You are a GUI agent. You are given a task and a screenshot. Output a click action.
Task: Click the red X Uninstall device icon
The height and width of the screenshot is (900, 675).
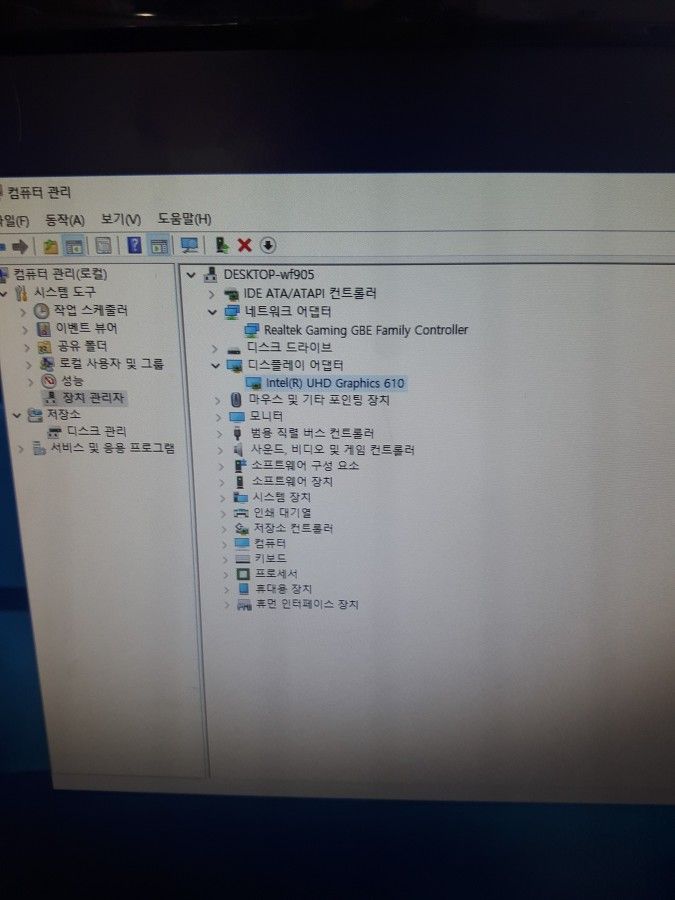tap(245, 245)
